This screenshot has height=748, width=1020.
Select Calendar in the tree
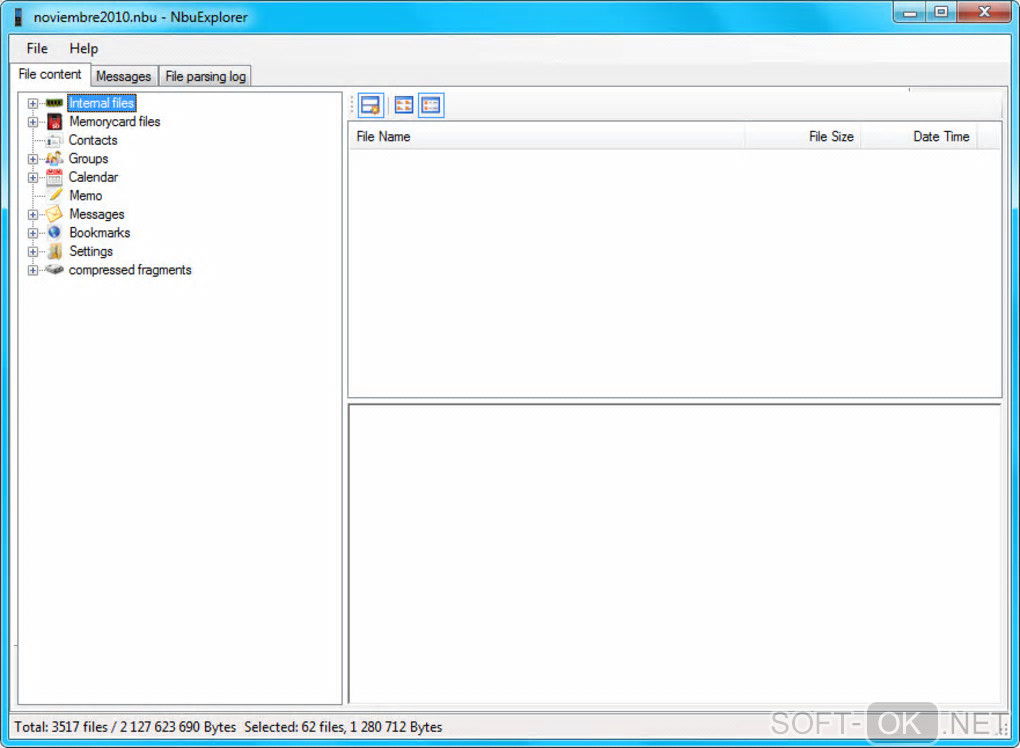[x=94, y=177]
